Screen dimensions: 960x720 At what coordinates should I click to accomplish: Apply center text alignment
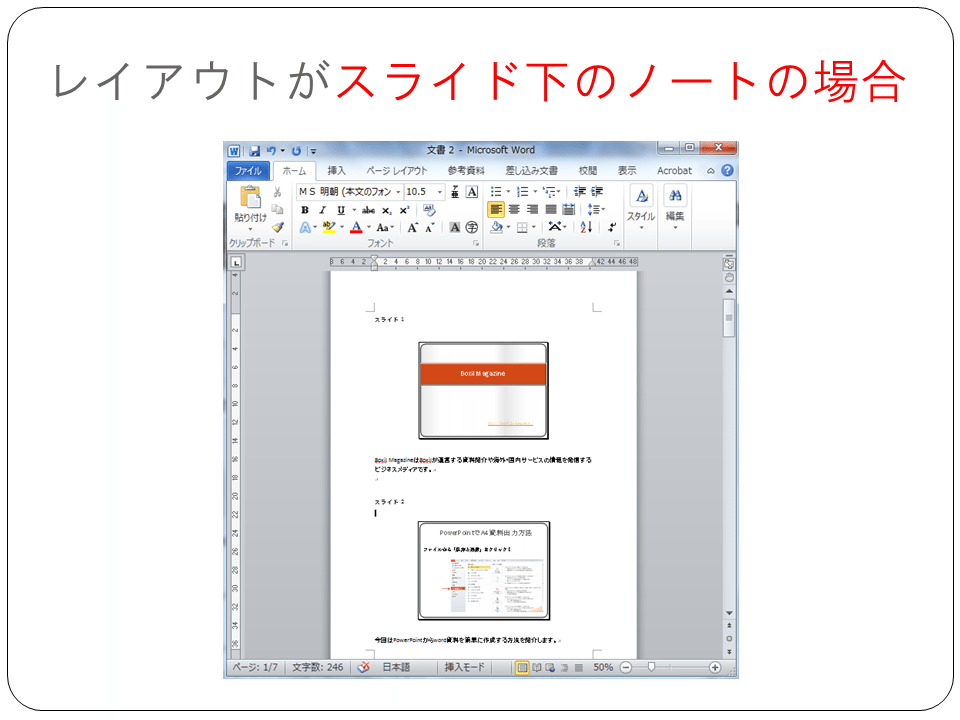click(514, 210)
